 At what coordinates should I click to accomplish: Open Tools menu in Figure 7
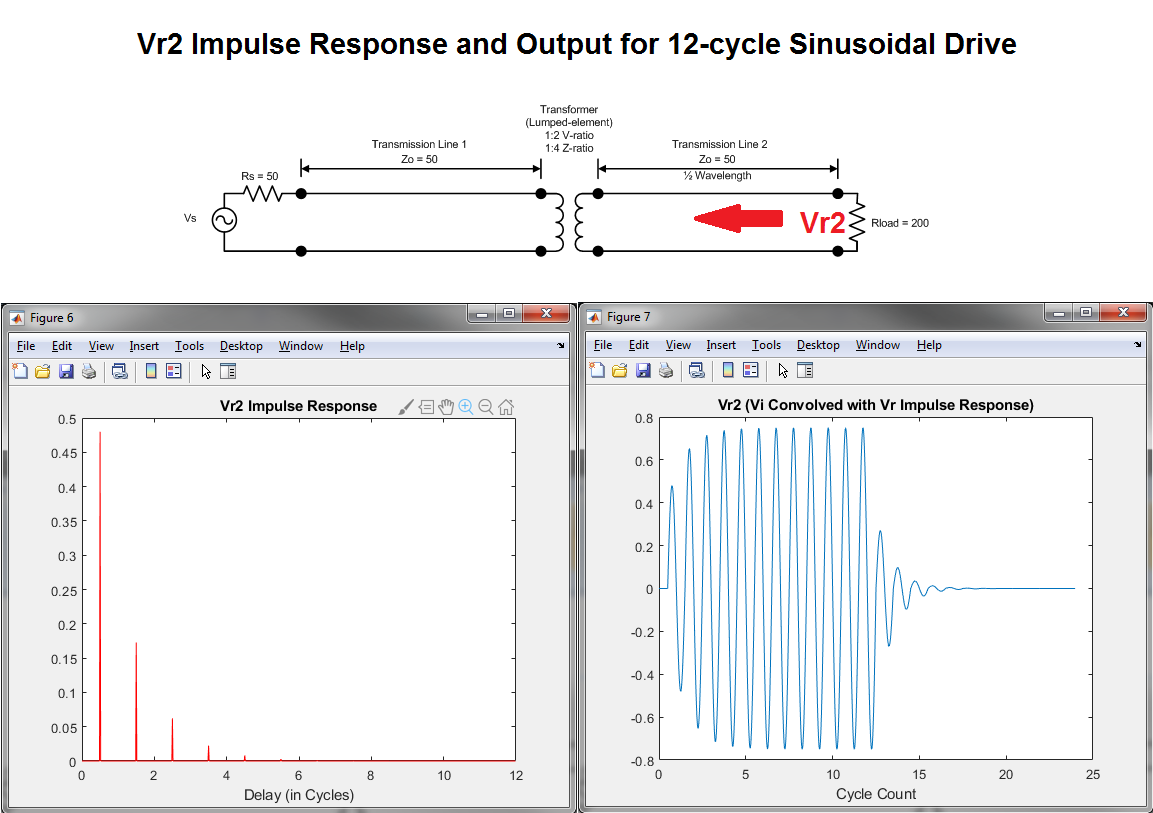click(766, 345)
